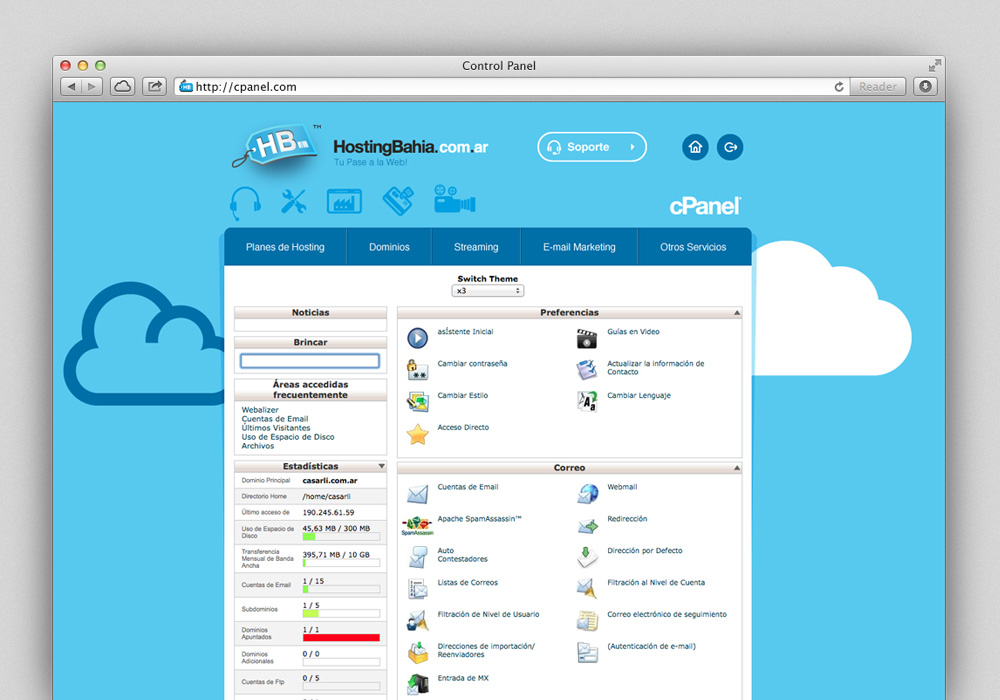Open Cuentas de Email envelope icon
The height and width of the screenshot is (700, 1000).
418,493
